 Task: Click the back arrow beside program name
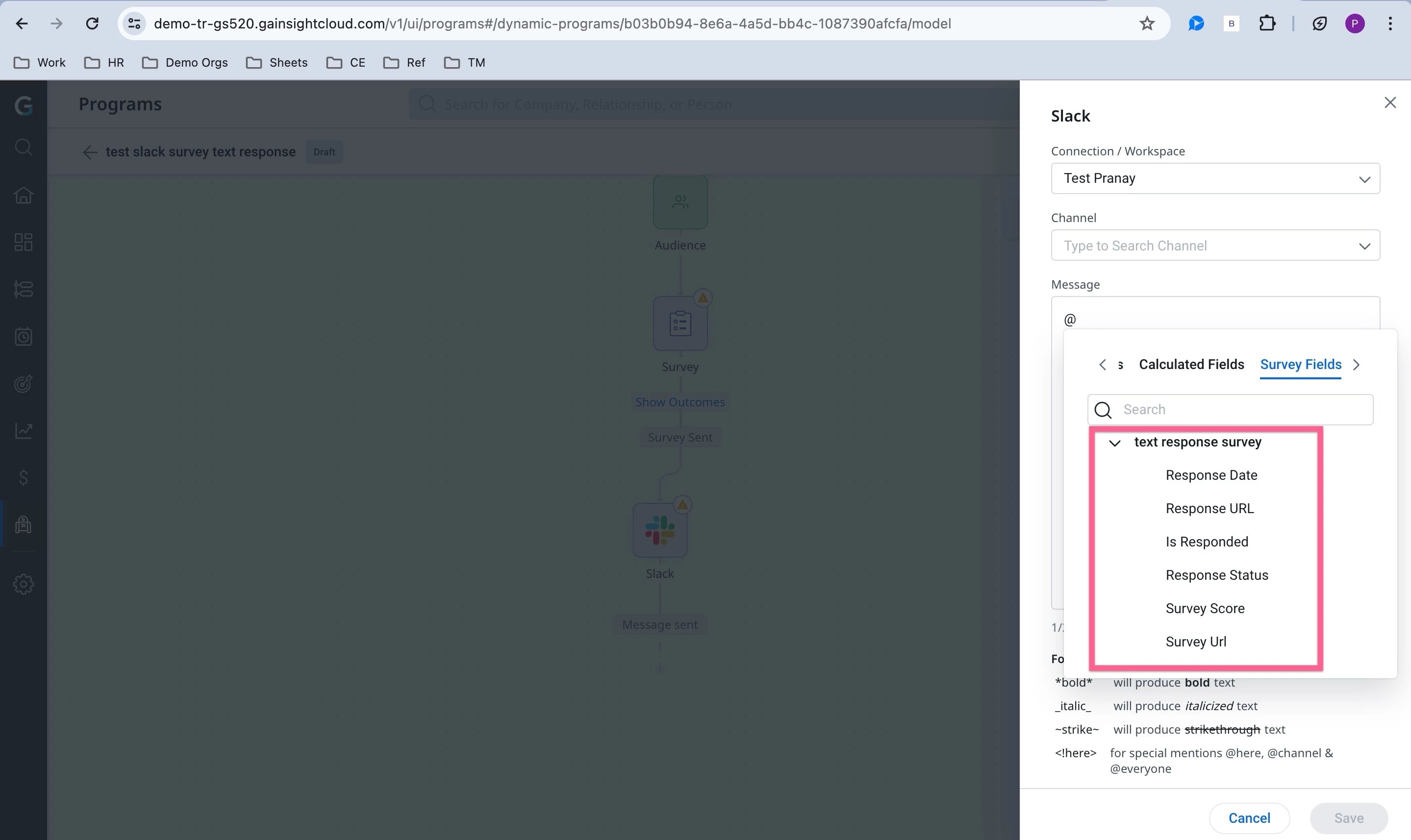coord(89,152)
